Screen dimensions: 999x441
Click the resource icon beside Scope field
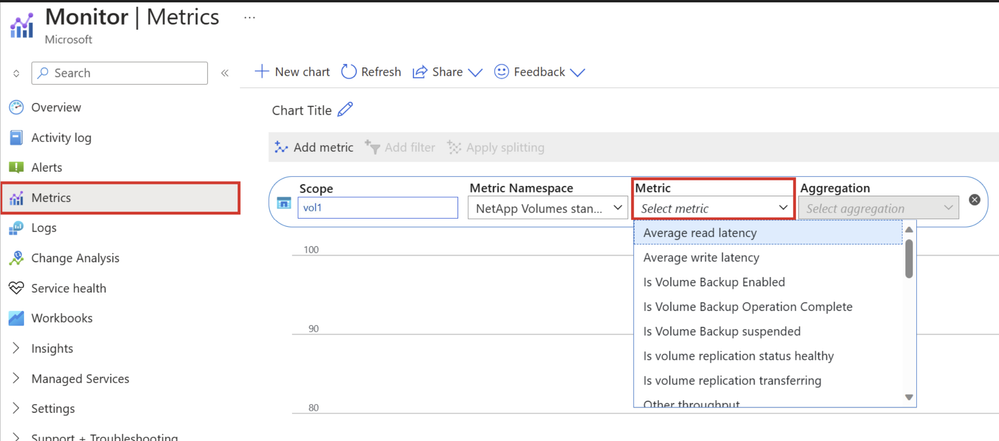point(284,203)
